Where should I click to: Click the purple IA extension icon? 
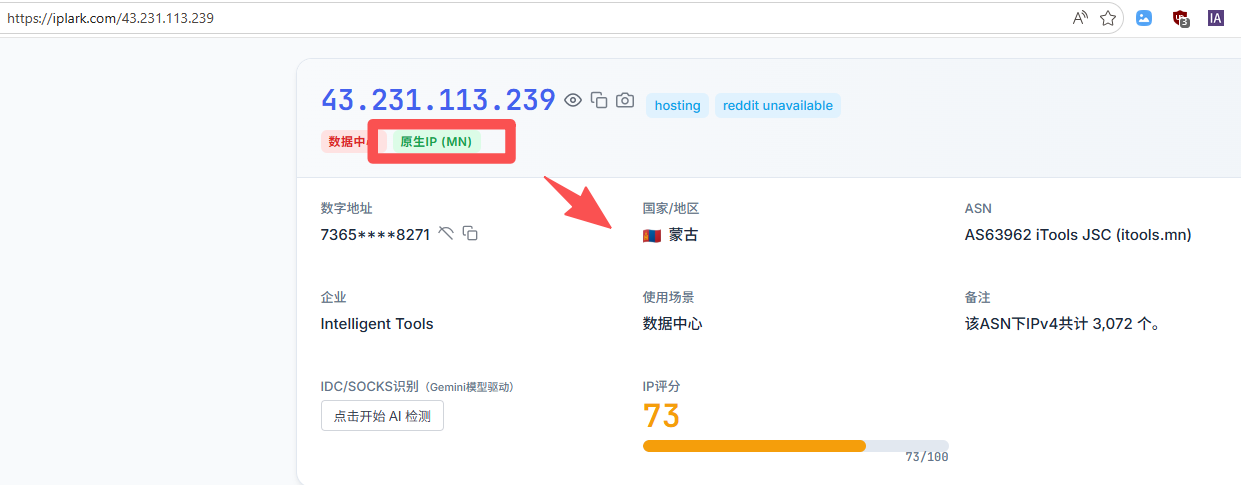pos(1215,18)
